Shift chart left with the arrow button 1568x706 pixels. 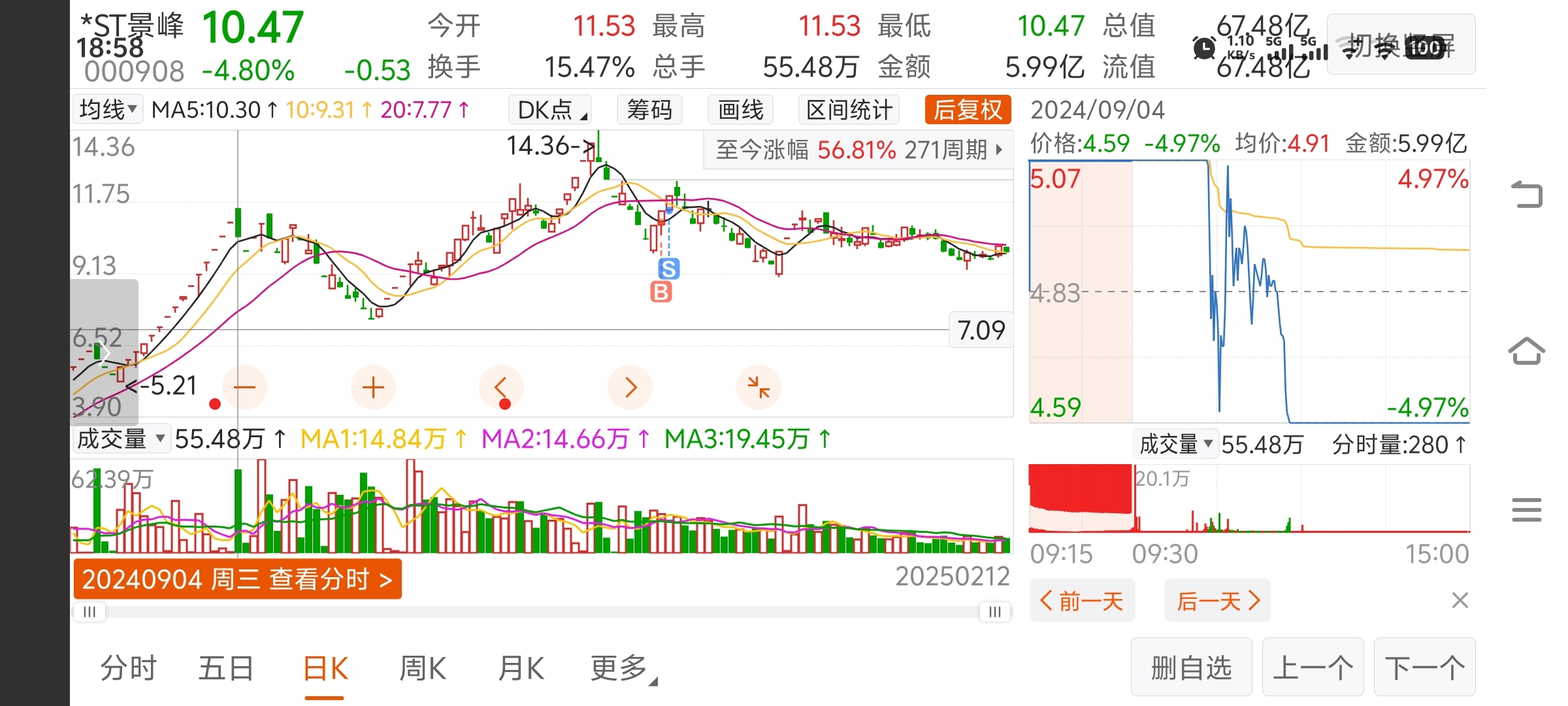(501, 388)
